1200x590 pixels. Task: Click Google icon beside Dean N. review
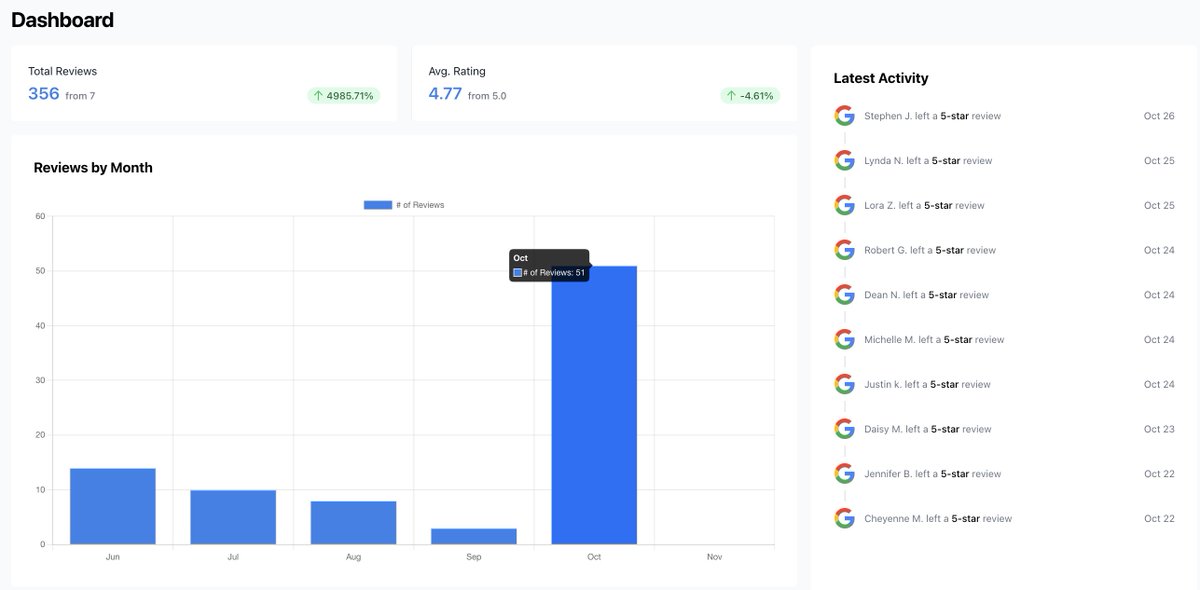[x=844, y=294]
